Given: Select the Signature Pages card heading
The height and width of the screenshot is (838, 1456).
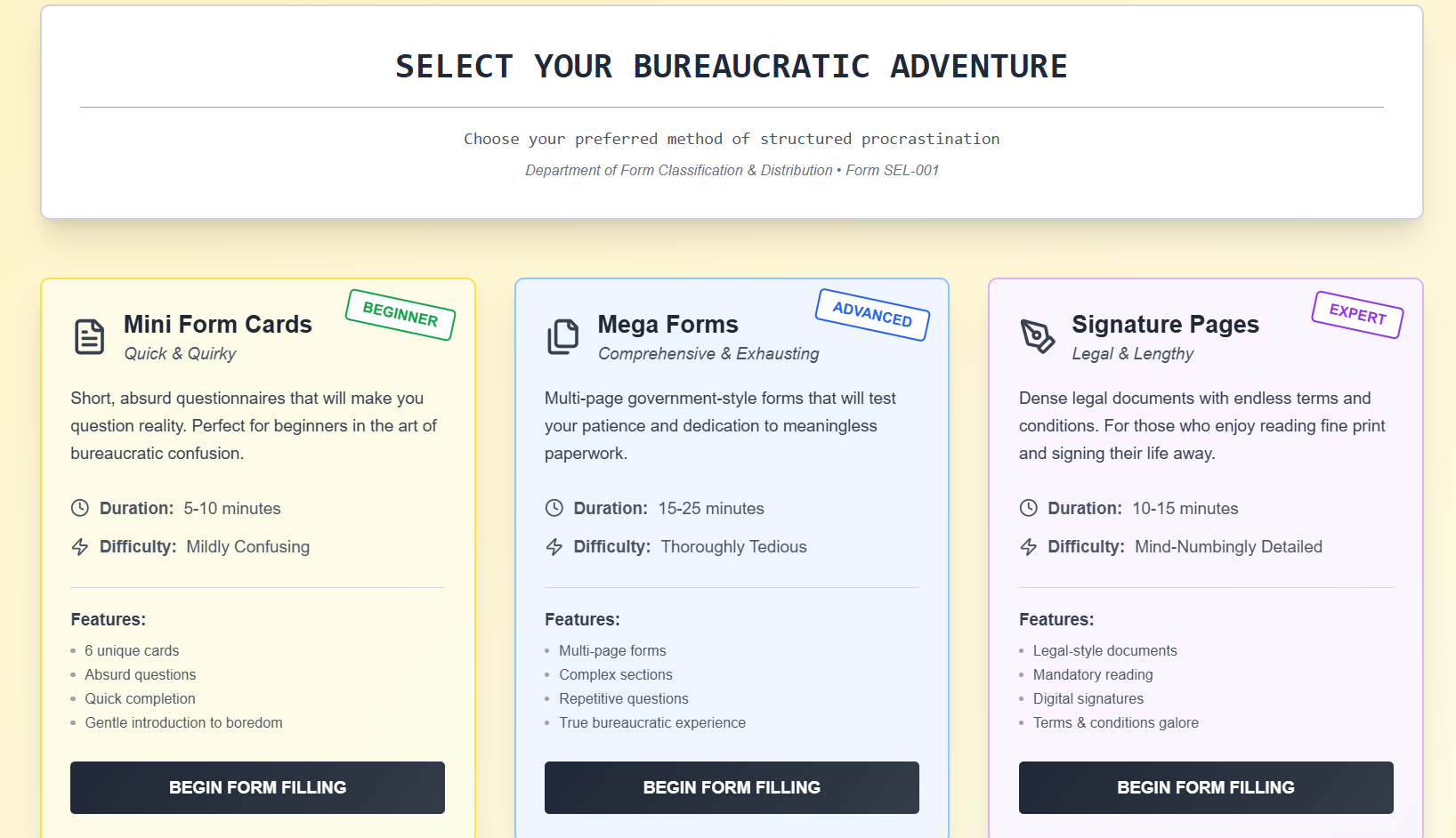Looking at the screenshot, I should pyautogui.click(x=1166, y=325).
